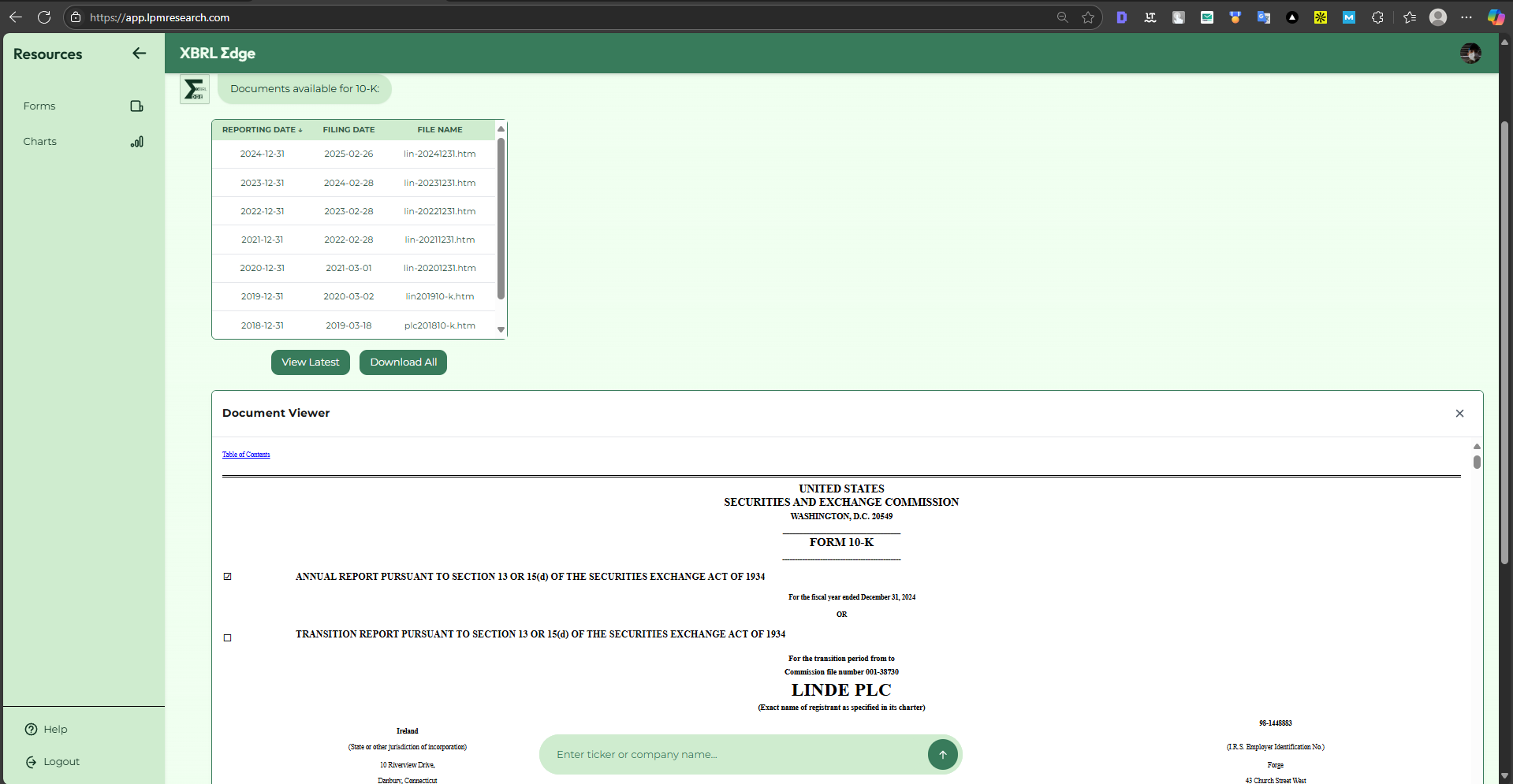Select reporting date 2022-12-31 cell
This screenshot has height=784, width=1513.
point(263,211)
